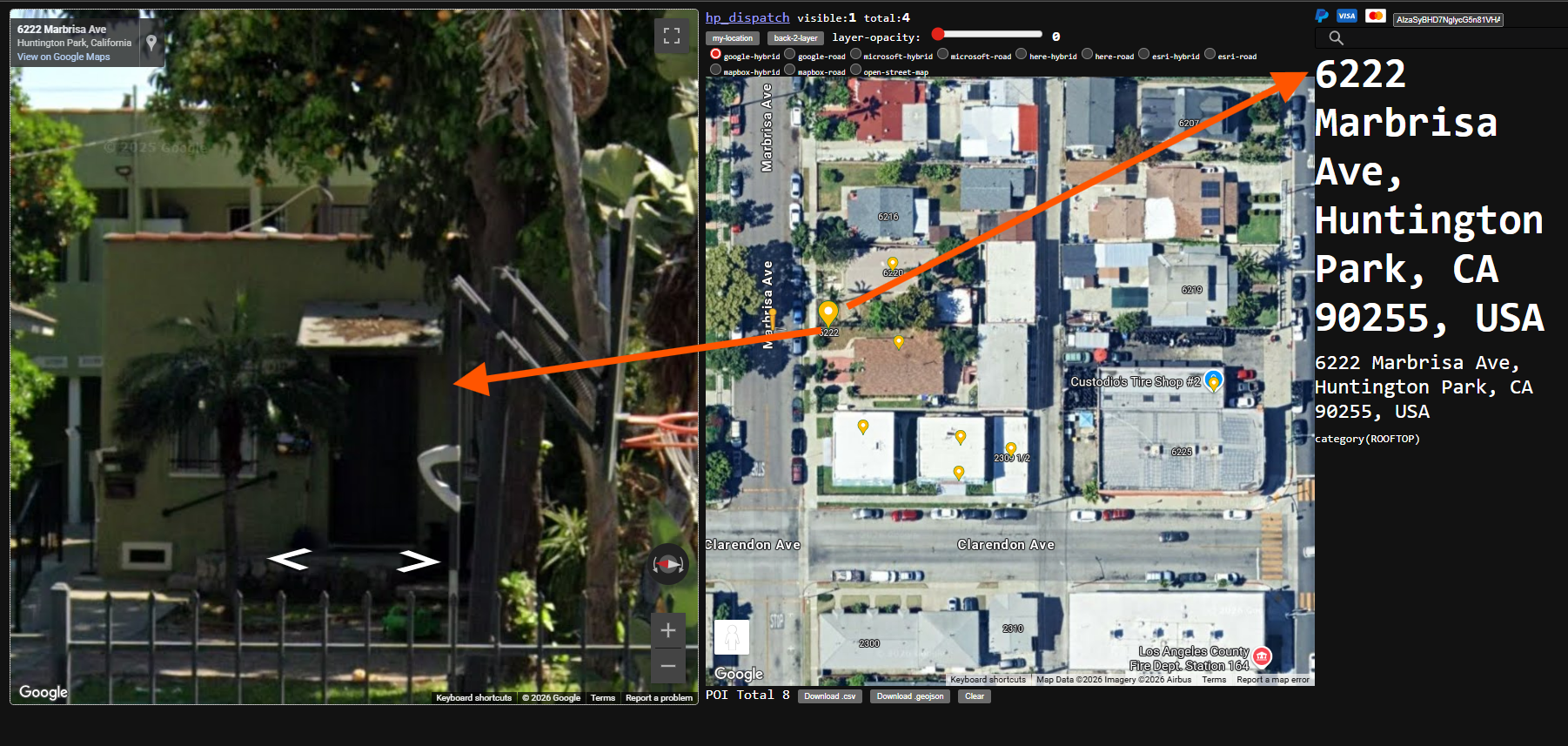Choose the open-street-map layer option
1568x746 pixels.
tap(855, 70)
